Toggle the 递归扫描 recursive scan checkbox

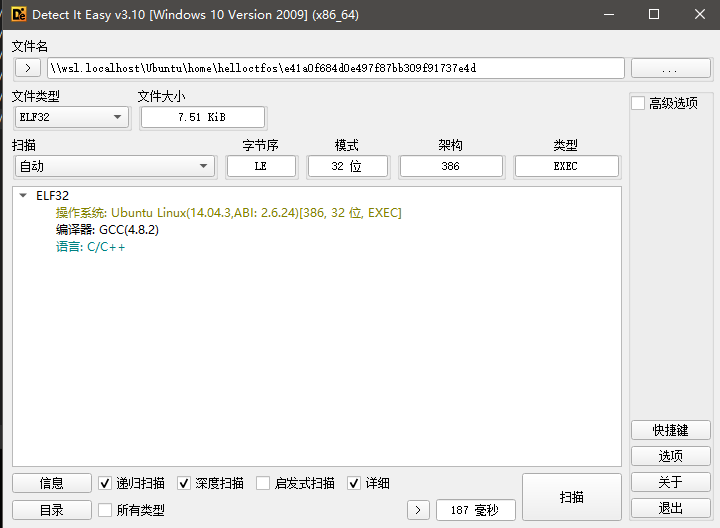(105, 483)
